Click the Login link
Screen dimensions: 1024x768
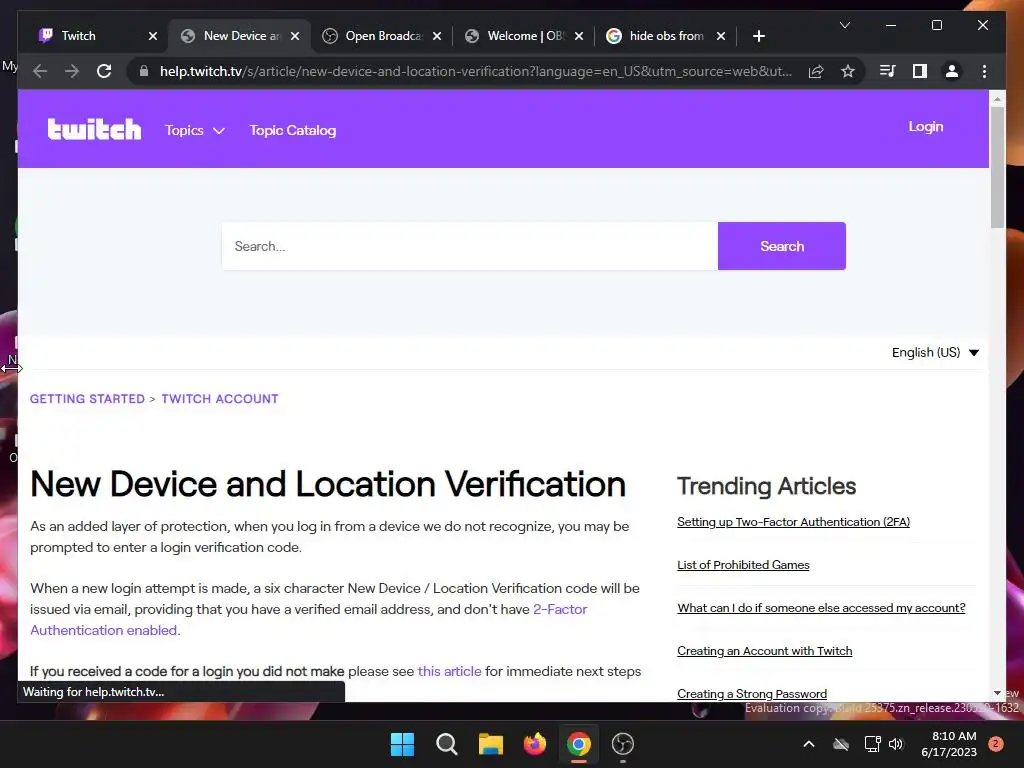click(x=925, y=127)
